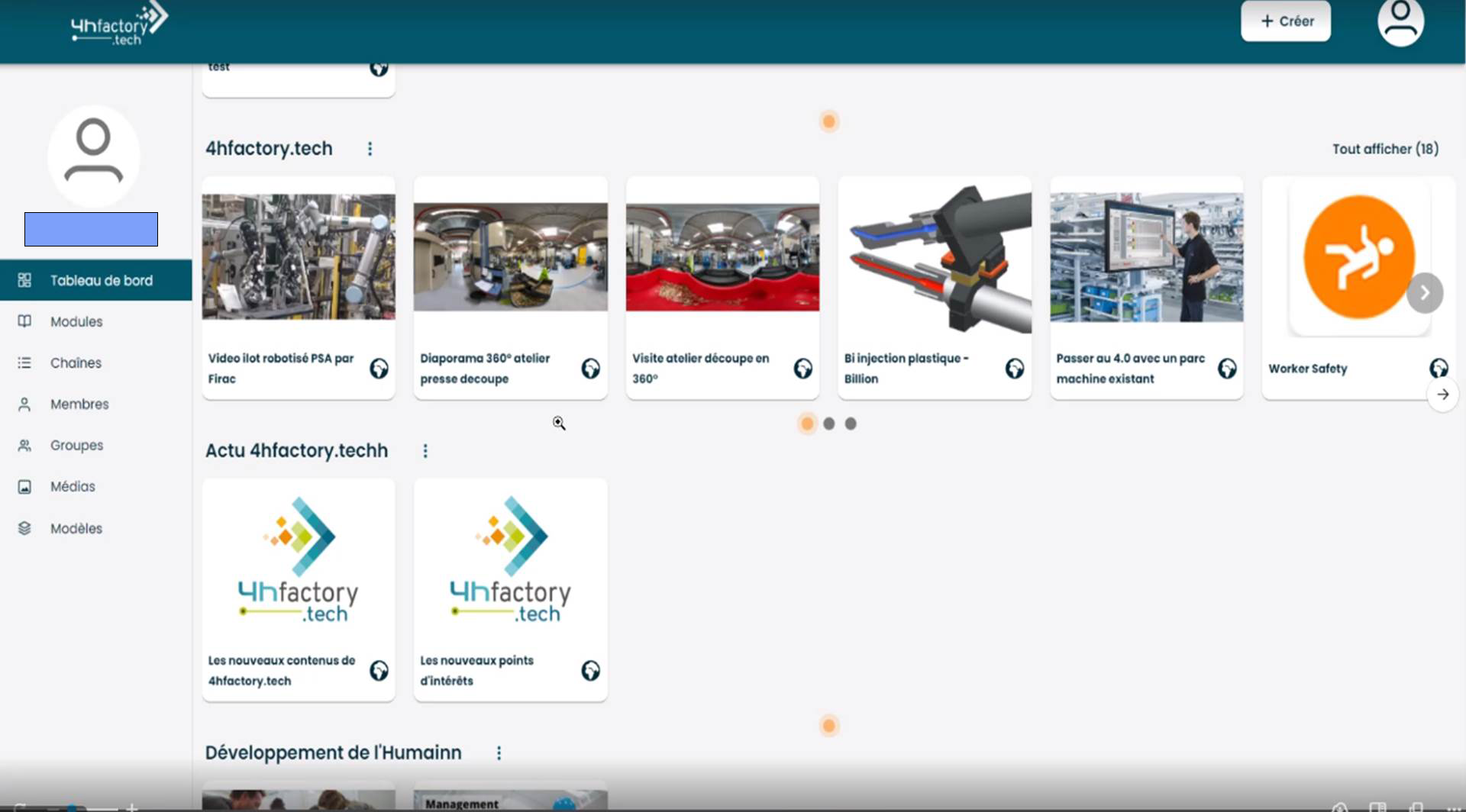The height and width of the screenshot is (812, 1466).
Task: Click Bi injection plastique - Billion title
Action: tap(906, 369)
